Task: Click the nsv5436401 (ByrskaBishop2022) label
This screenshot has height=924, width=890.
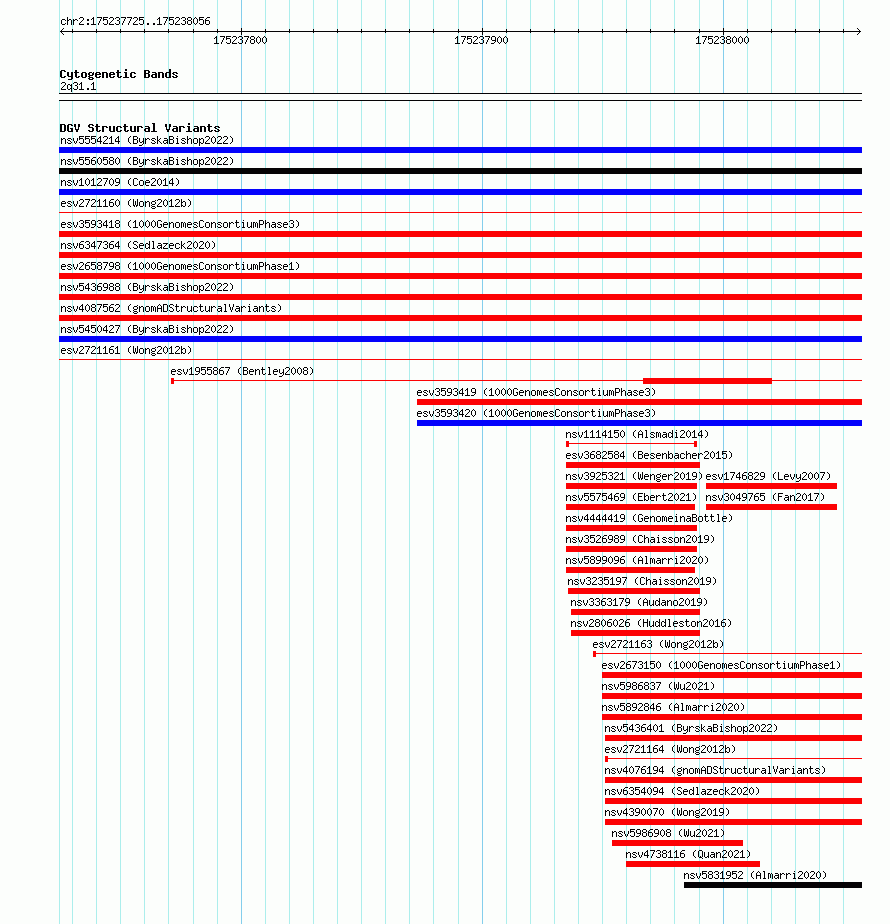Action: (x=691, y=728)
